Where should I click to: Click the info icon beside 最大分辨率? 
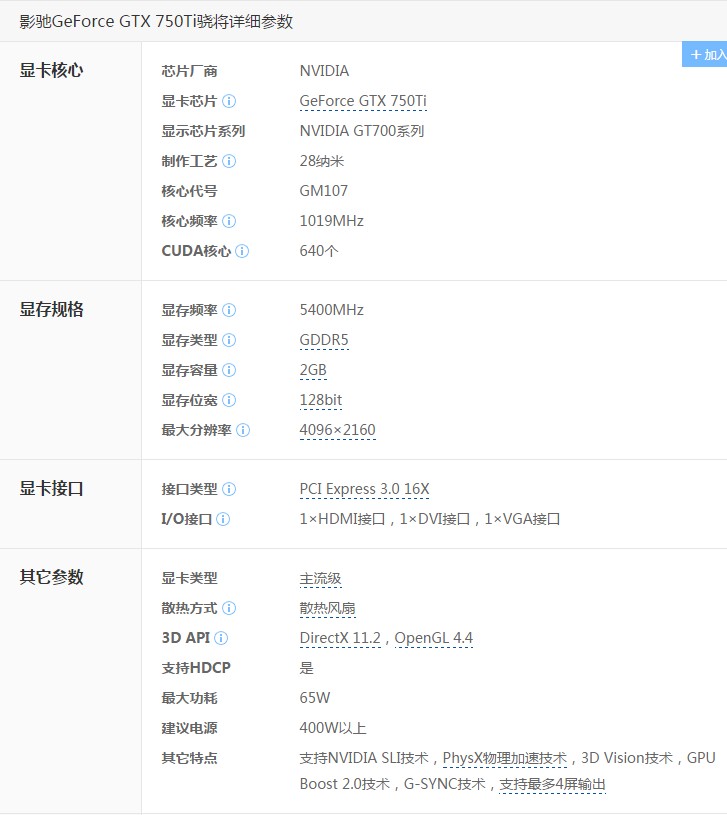[243, 430]
